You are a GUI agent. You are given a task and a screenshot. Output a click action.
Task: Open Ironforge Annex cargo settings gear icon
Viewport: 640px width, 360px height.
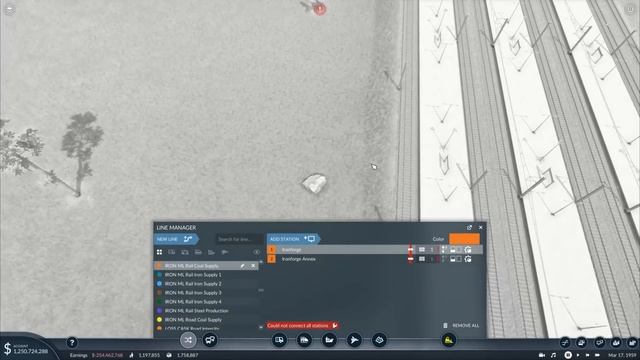coord(468,259)
